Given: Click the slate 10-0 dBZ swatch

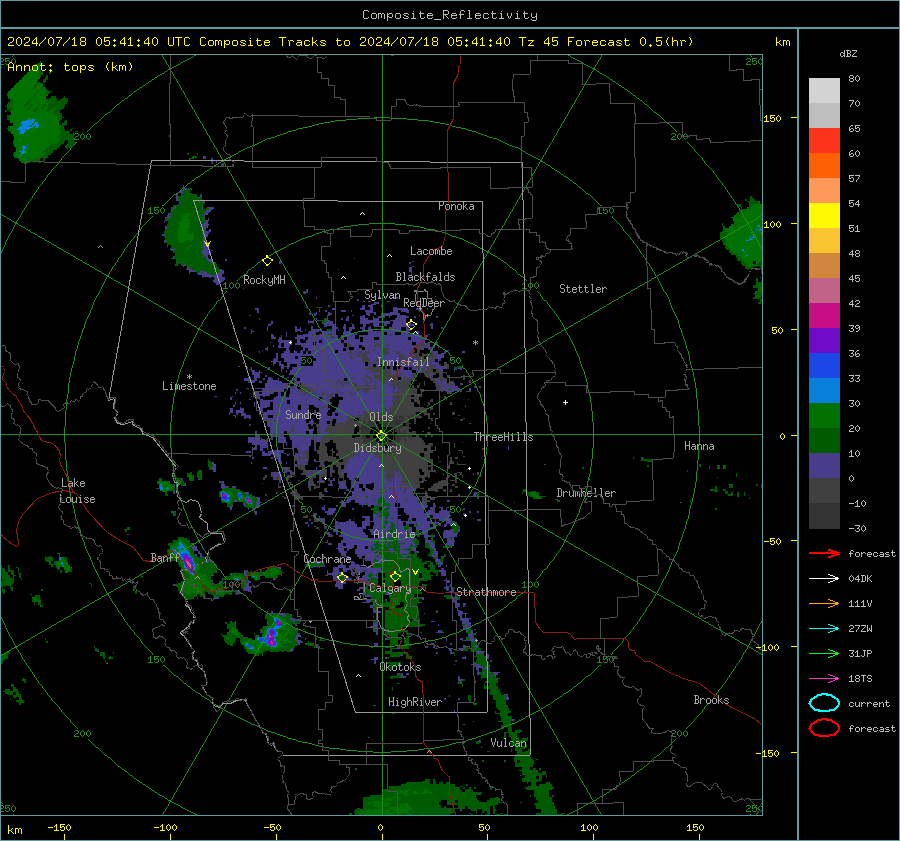Looking at the screenshot, I should coord(824,466).
